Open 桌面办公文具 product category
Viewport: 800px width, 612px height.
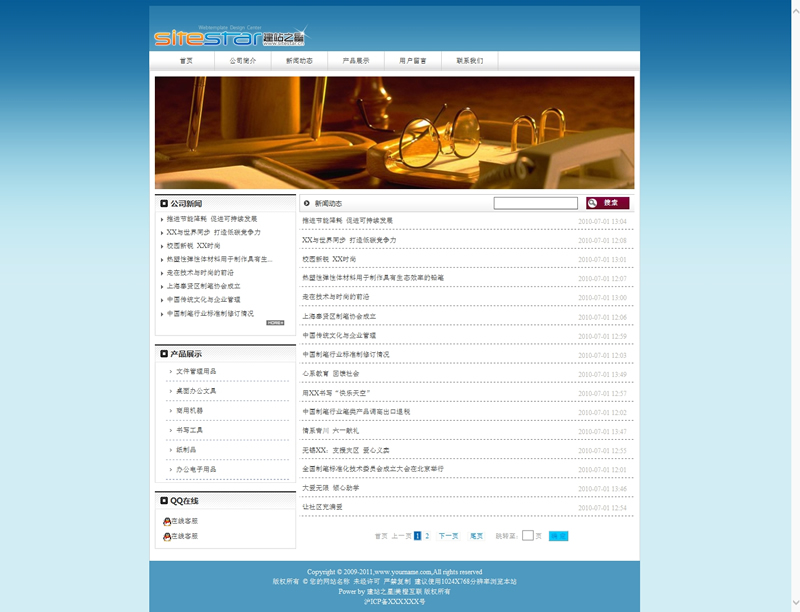pos(196,391)
